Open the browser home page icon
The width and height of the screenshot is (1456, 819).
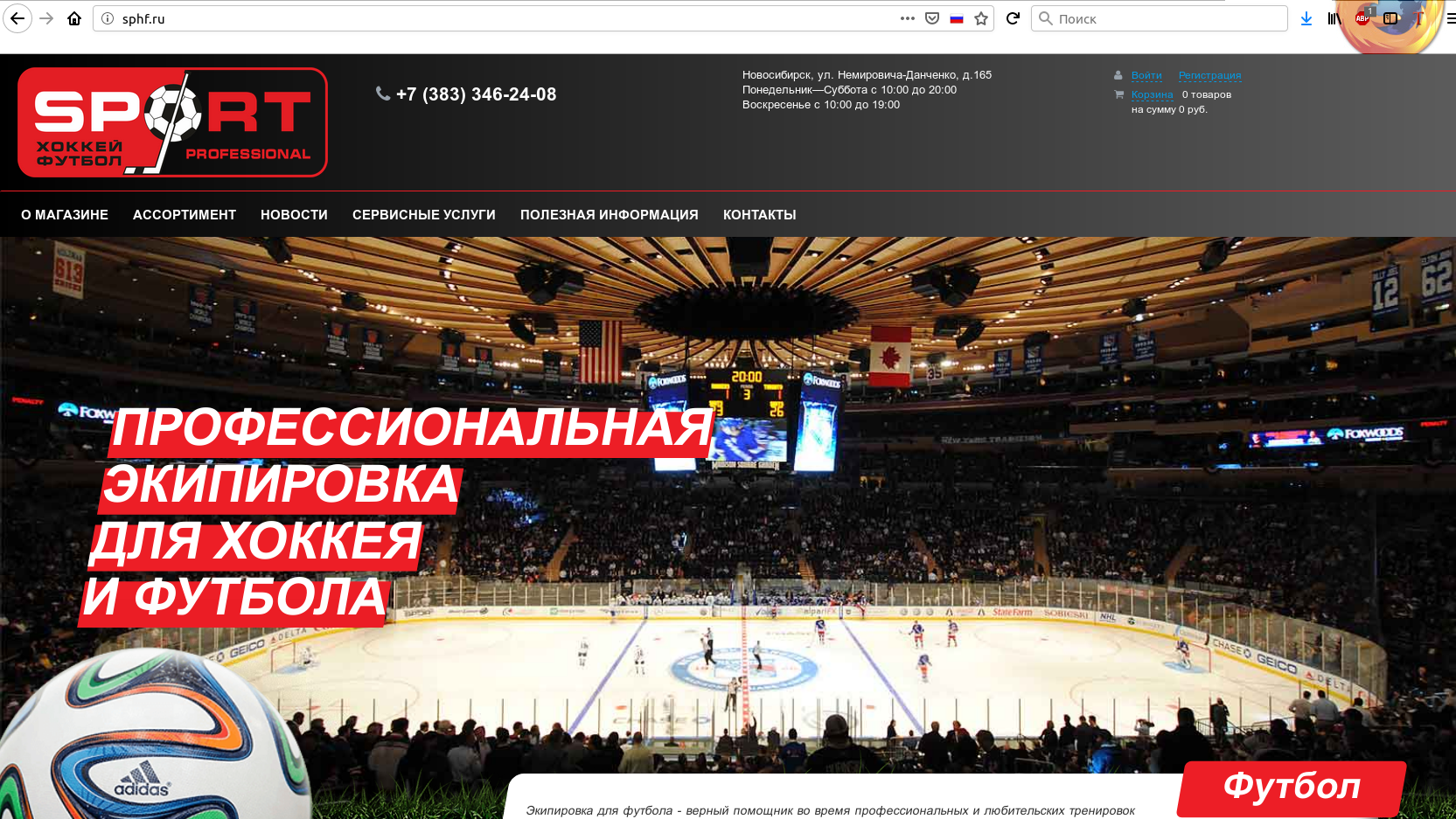pyautogui.click(x=74, y=18)
